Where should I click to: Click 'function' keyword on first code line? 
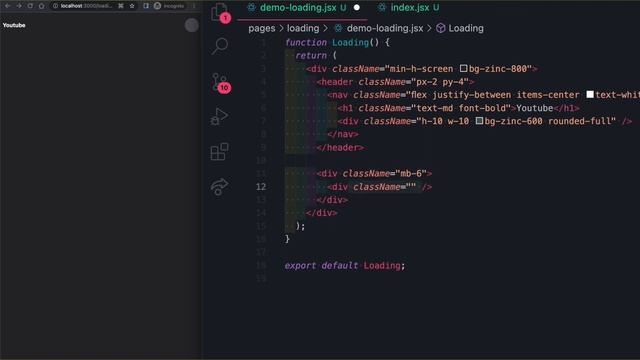pos(306,42)
